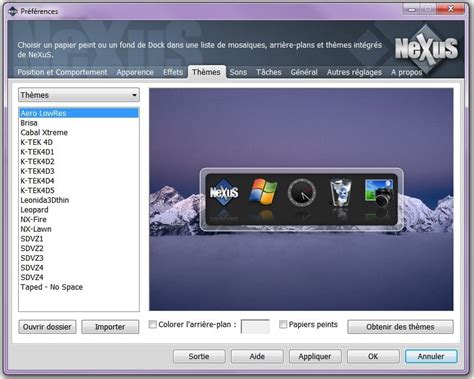Select the K-TEK 4D theme
The width and height of the screenshot is (474, 379).
pos(79,142)
